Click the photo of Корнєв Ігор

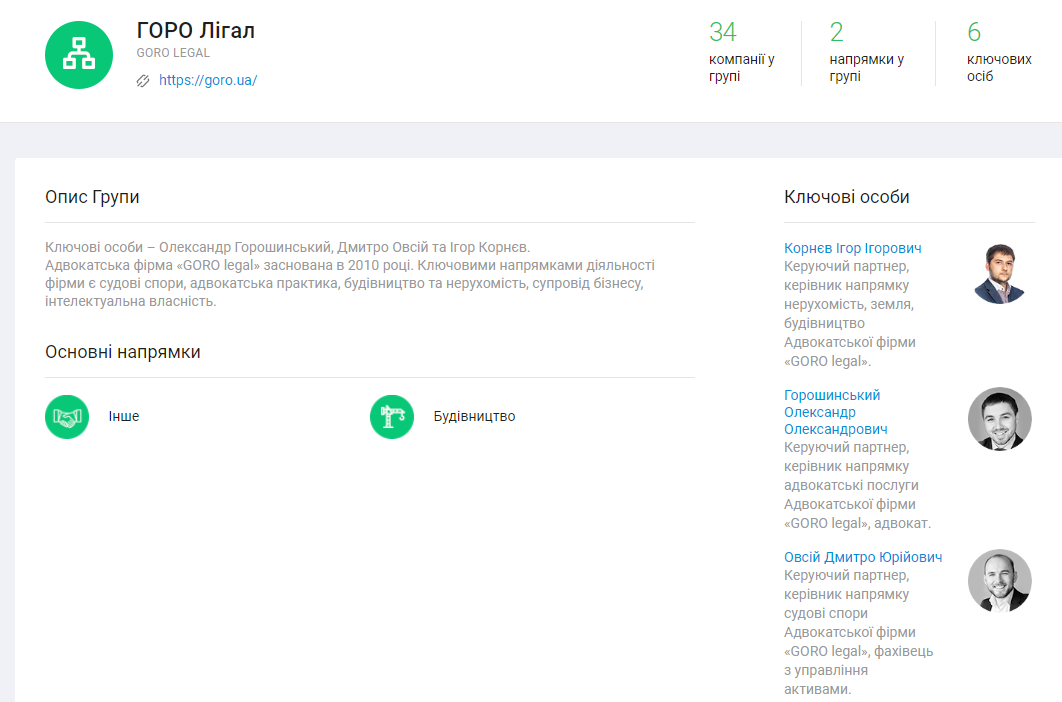tap(999, 273)
